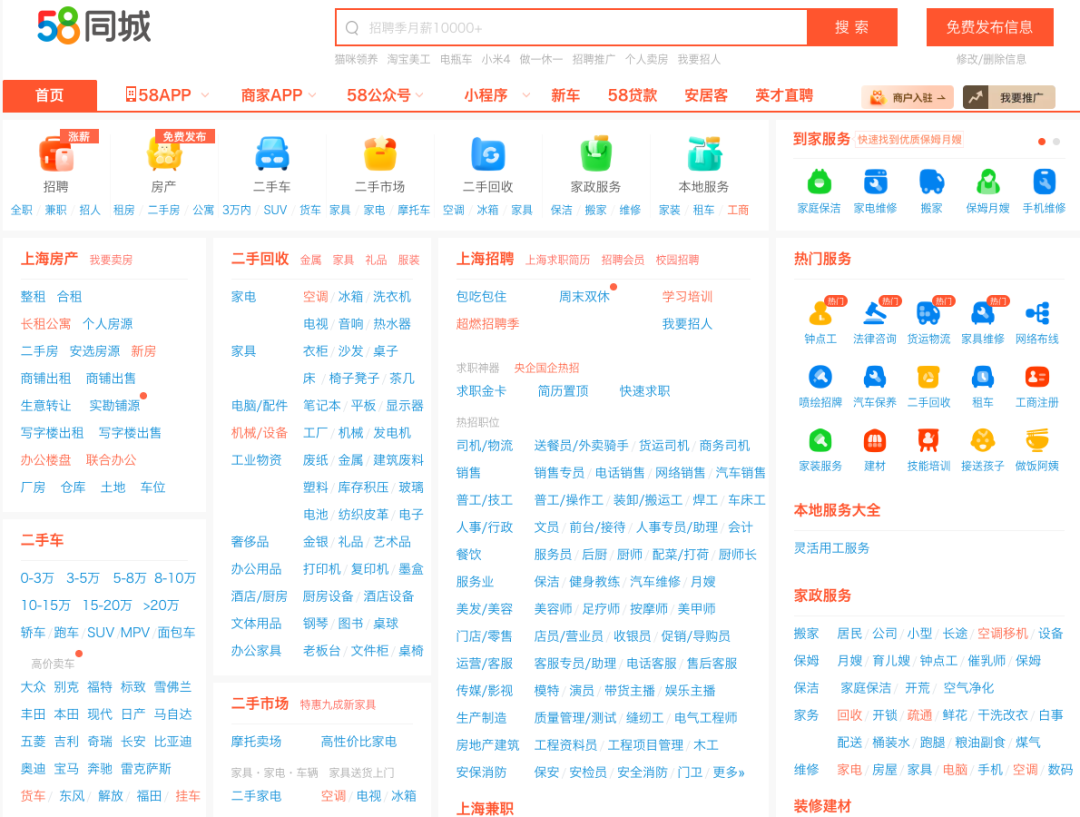Screen dimensions: 1080x817
Task: Open the 招聘 recruitment icon
Action: [x=56, y=154]
